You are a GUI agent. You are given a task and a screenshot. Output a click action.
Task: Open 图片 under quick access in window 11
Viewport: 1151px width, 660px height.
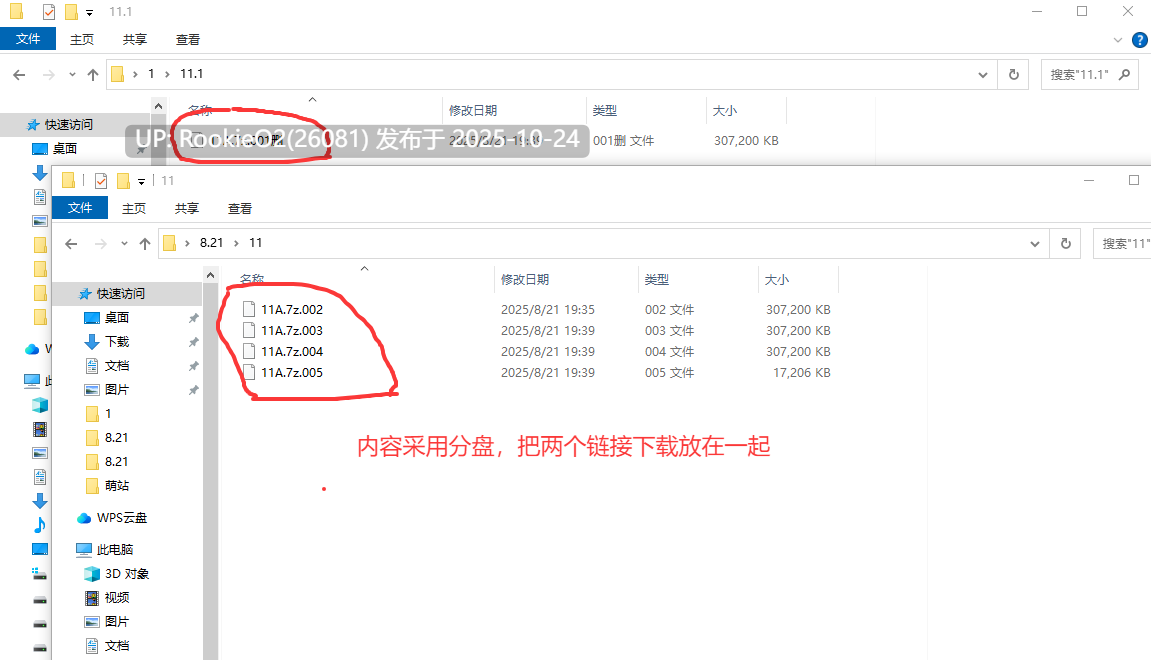117,390
